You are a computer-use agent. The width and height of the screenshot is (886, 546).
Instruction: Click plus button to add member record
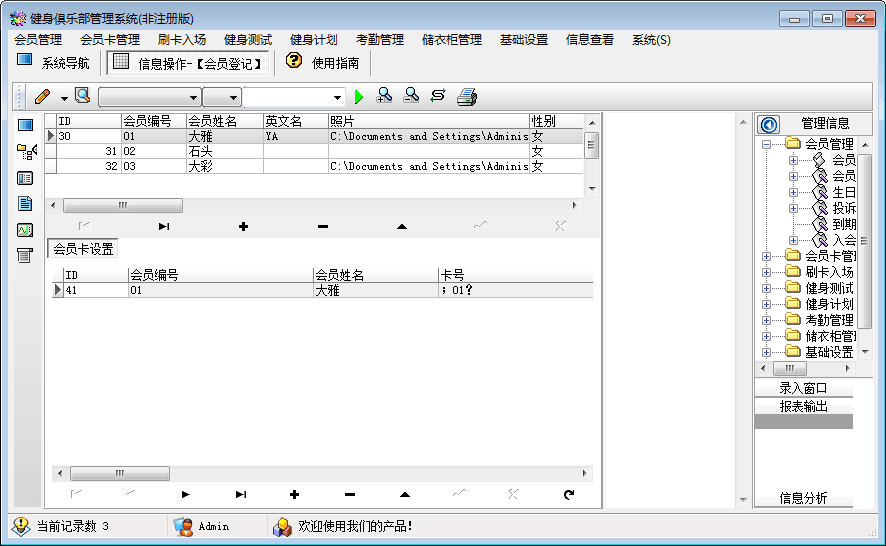coord(243,227)
